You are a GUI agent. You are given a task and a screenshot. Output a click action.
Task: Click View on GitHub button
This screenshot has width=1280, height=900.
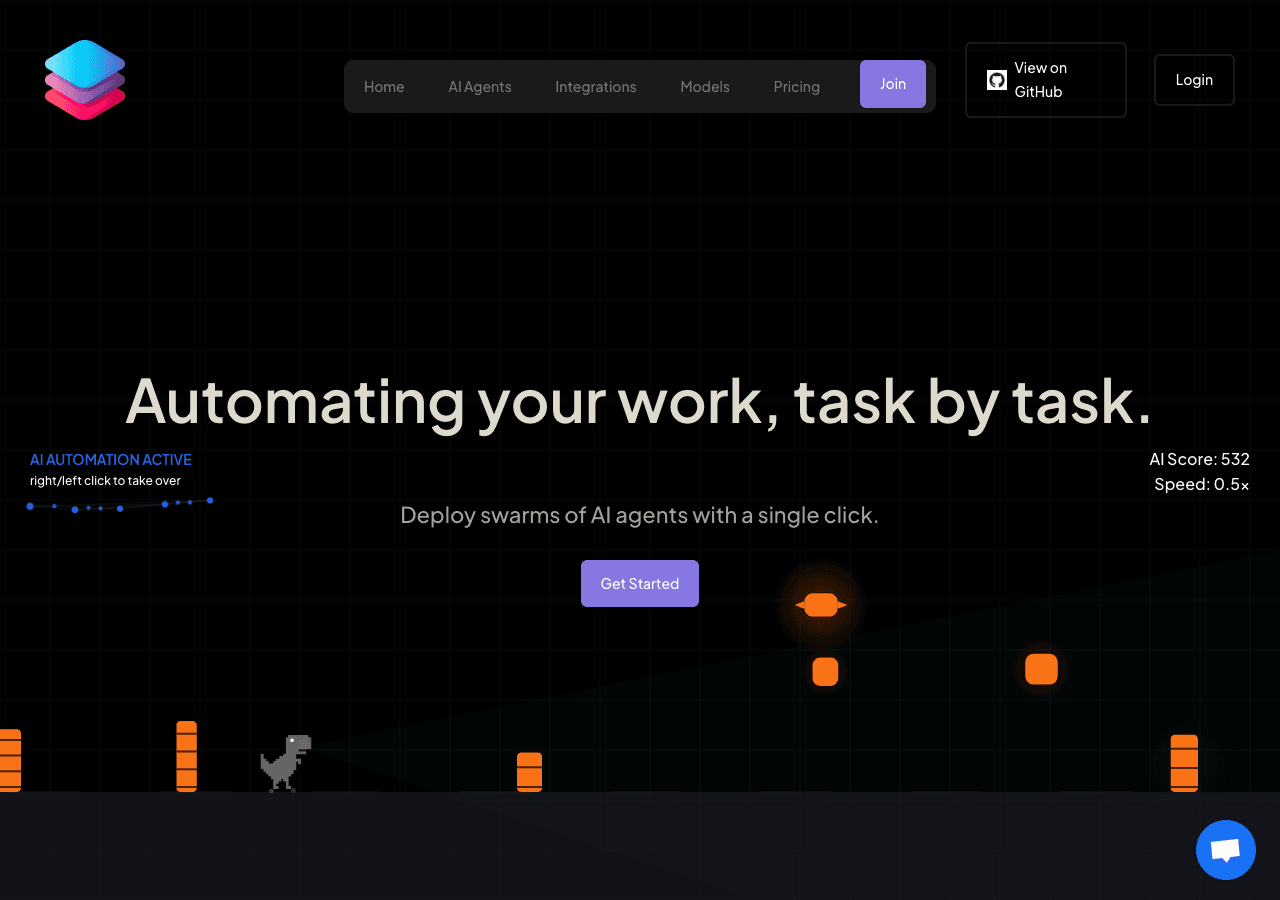click(x=1046, y=80)
